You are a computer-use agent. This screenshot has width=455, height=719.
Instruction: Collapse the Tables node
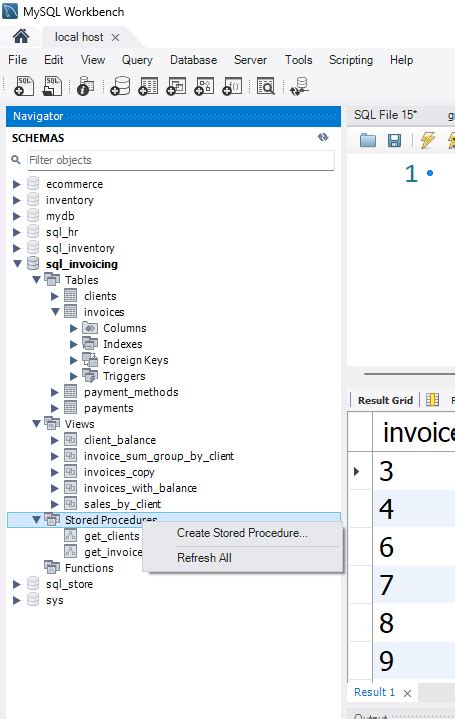[36, 280]
